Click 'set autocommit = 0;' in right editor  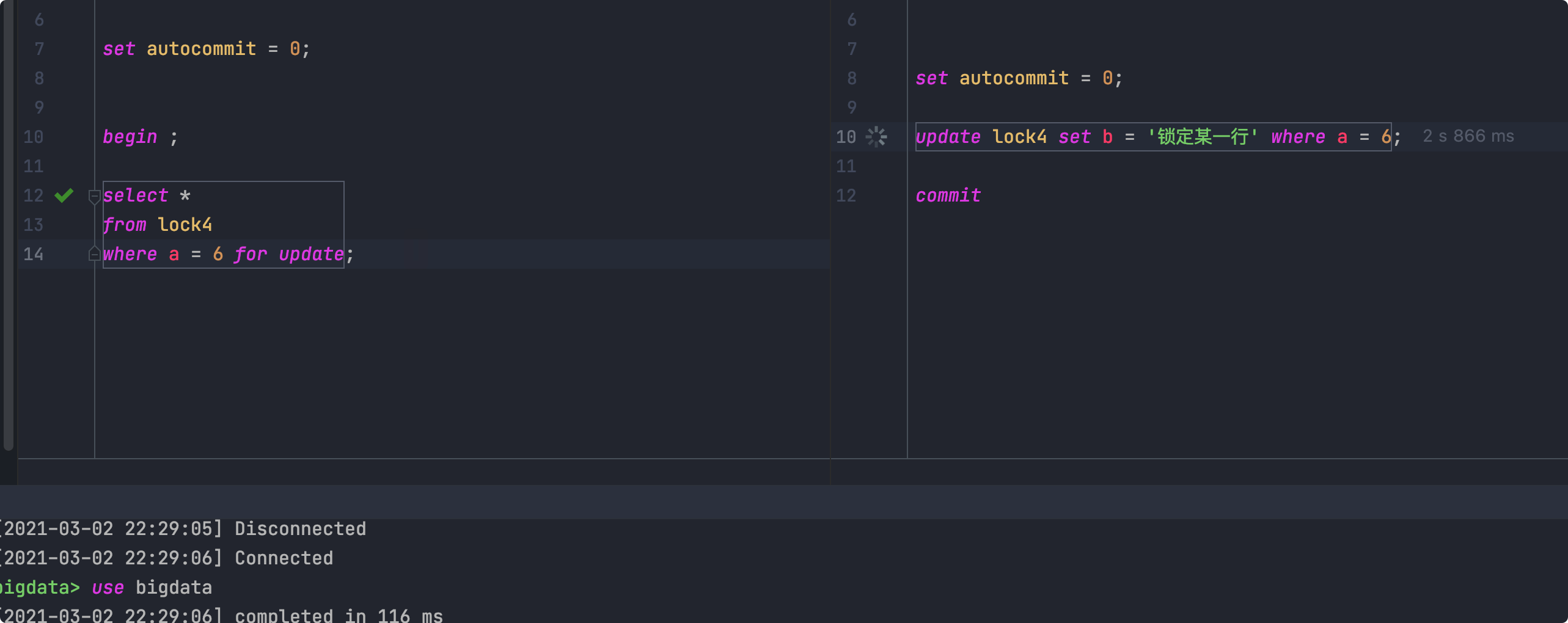coord(1019,78)
